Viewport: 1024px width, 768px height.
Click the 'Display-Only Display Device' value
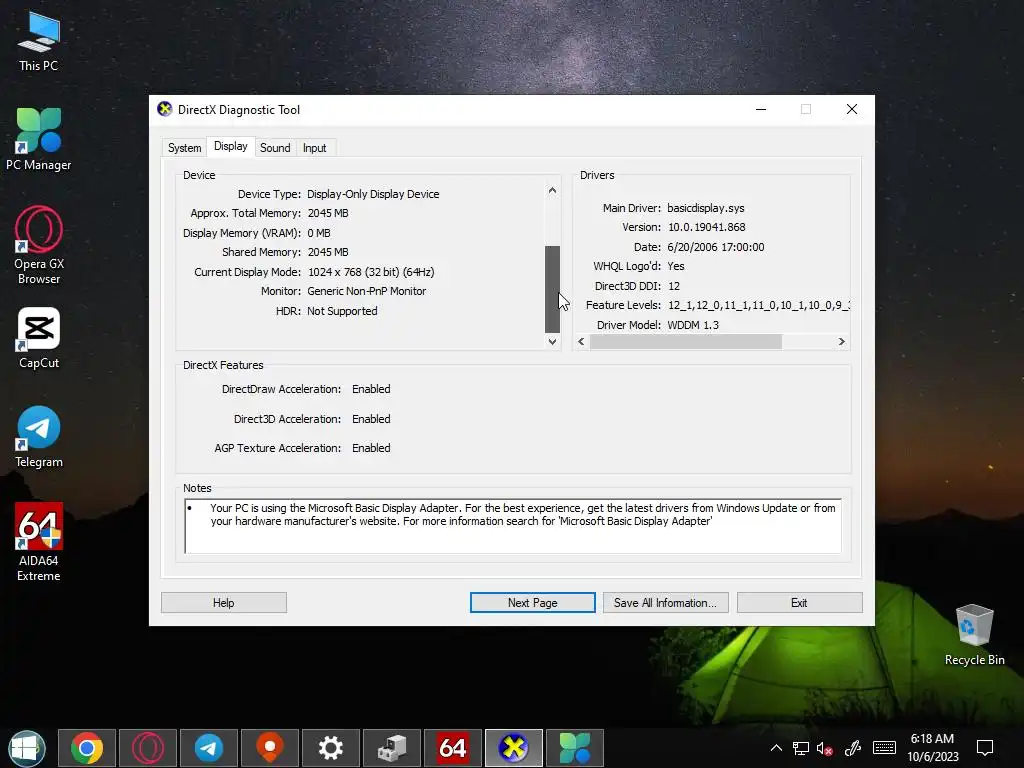click(373, 194)
